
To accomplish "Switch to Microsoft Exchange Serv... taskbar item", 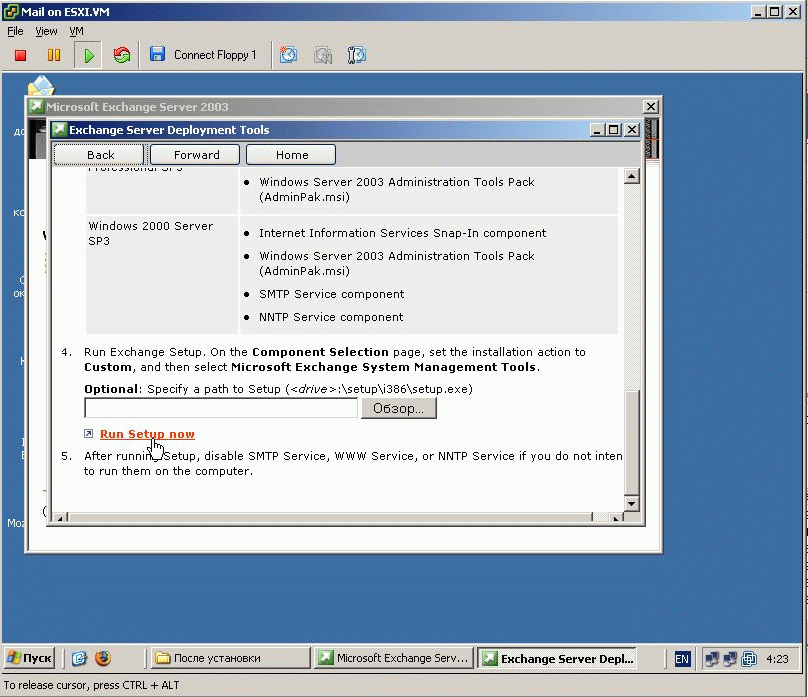I will click(394, 658).
